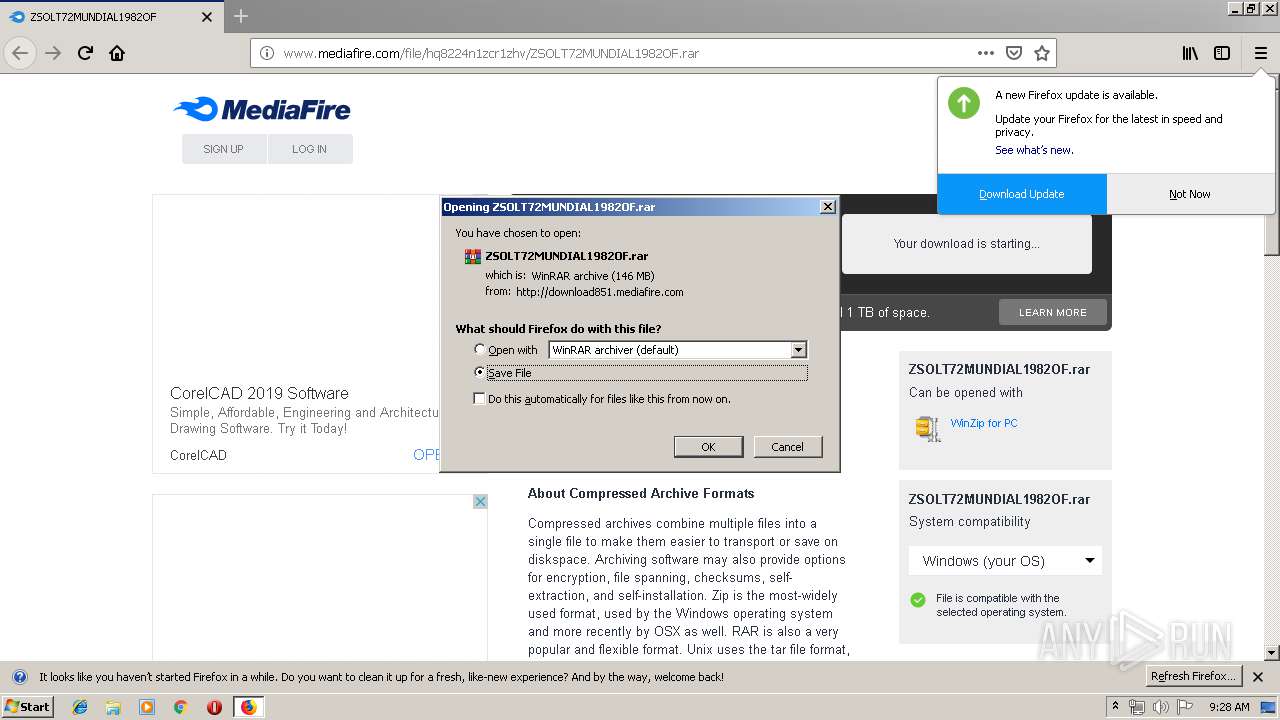Check Do this automatically for files

480,398
